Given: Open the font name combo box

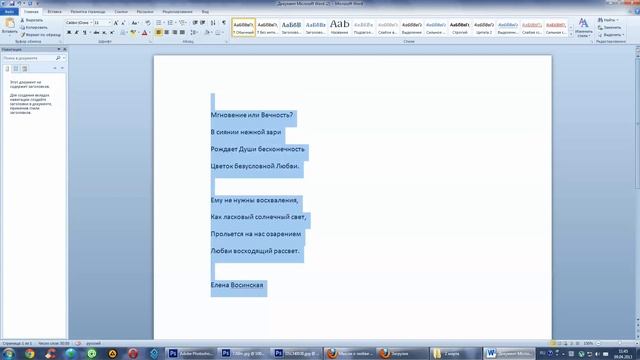Looking at the screenshot, I should [79, 23].
